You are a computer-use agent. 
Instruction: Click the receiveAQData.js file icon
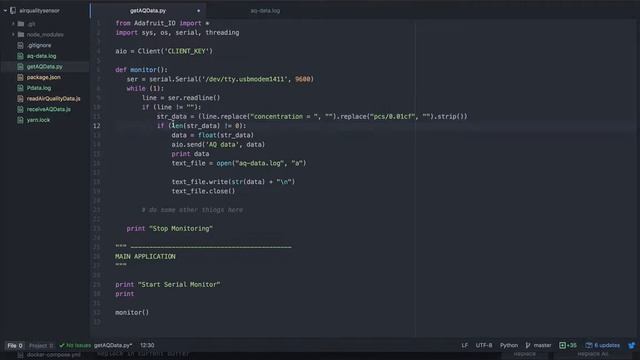20,109
